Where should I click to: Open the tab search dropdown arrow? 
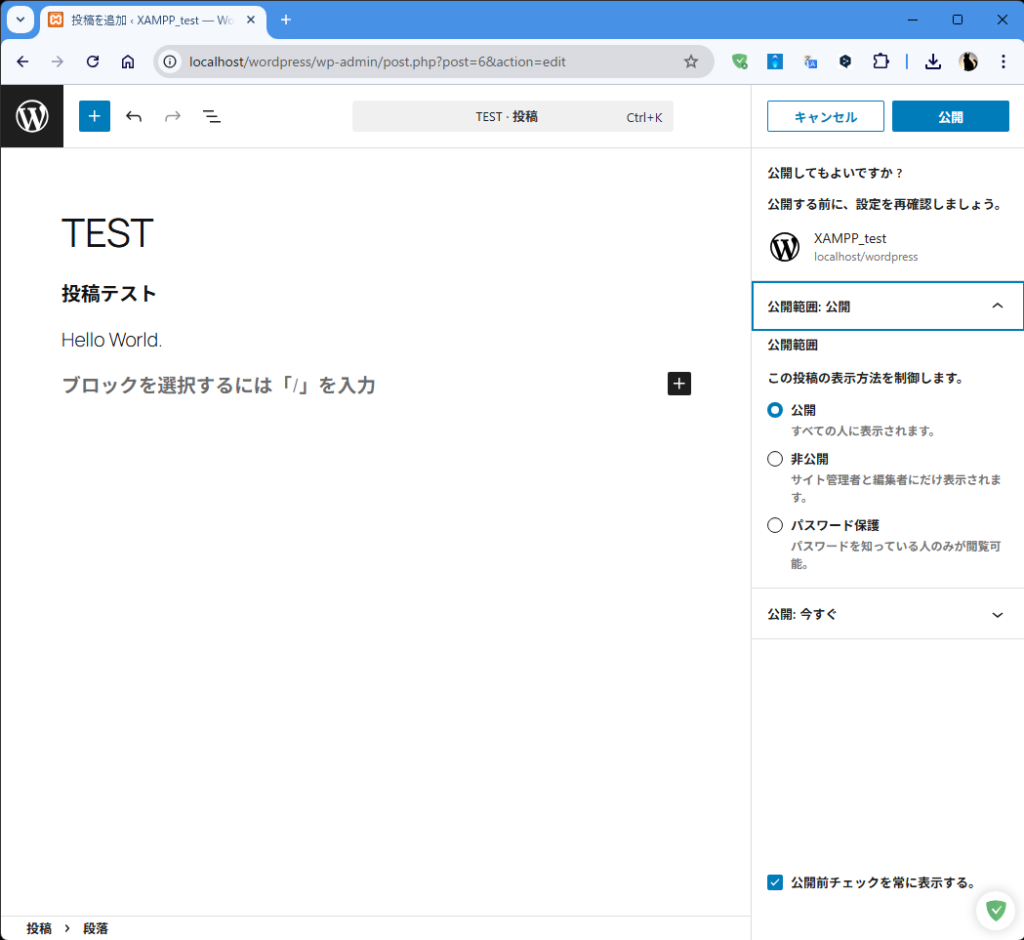20,20
